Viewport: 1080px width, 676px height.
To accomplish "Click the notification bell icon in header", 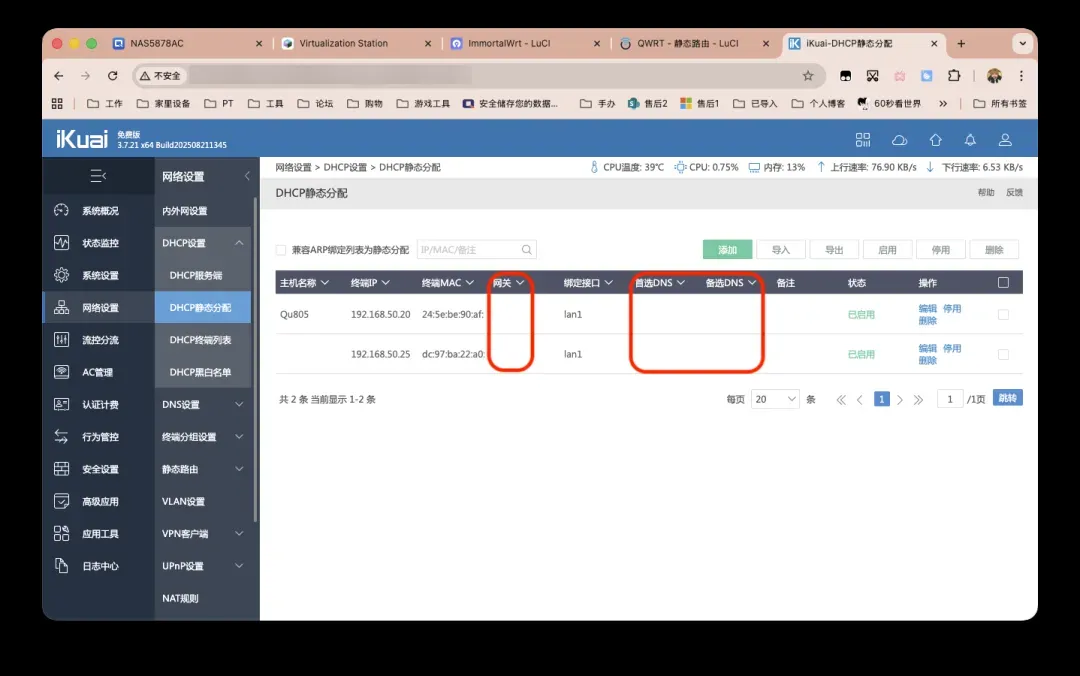I will 970,140.
